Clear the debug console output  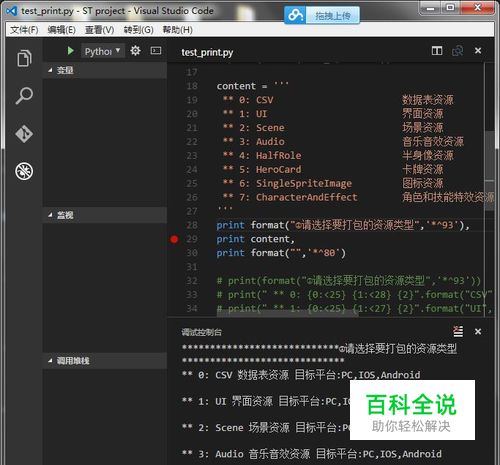458,331
